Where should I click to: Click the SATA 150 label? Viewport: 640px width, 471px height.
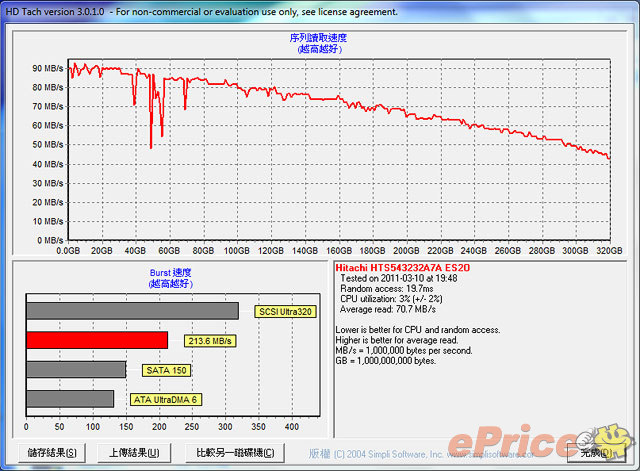tap(166, 370)
